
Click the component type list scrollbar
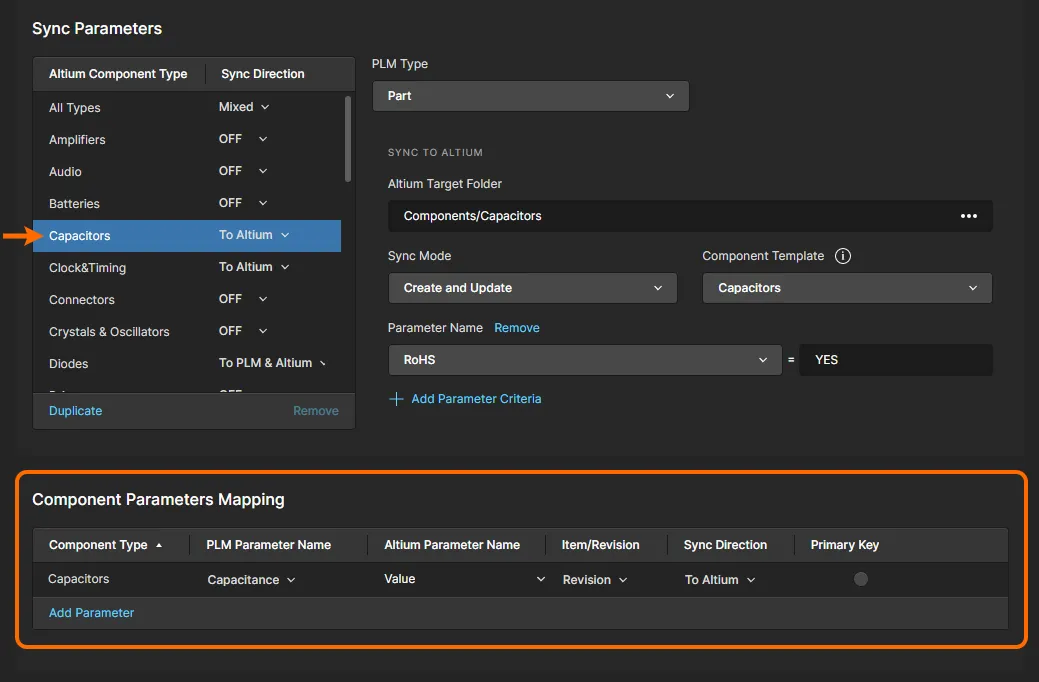point(348,138)
